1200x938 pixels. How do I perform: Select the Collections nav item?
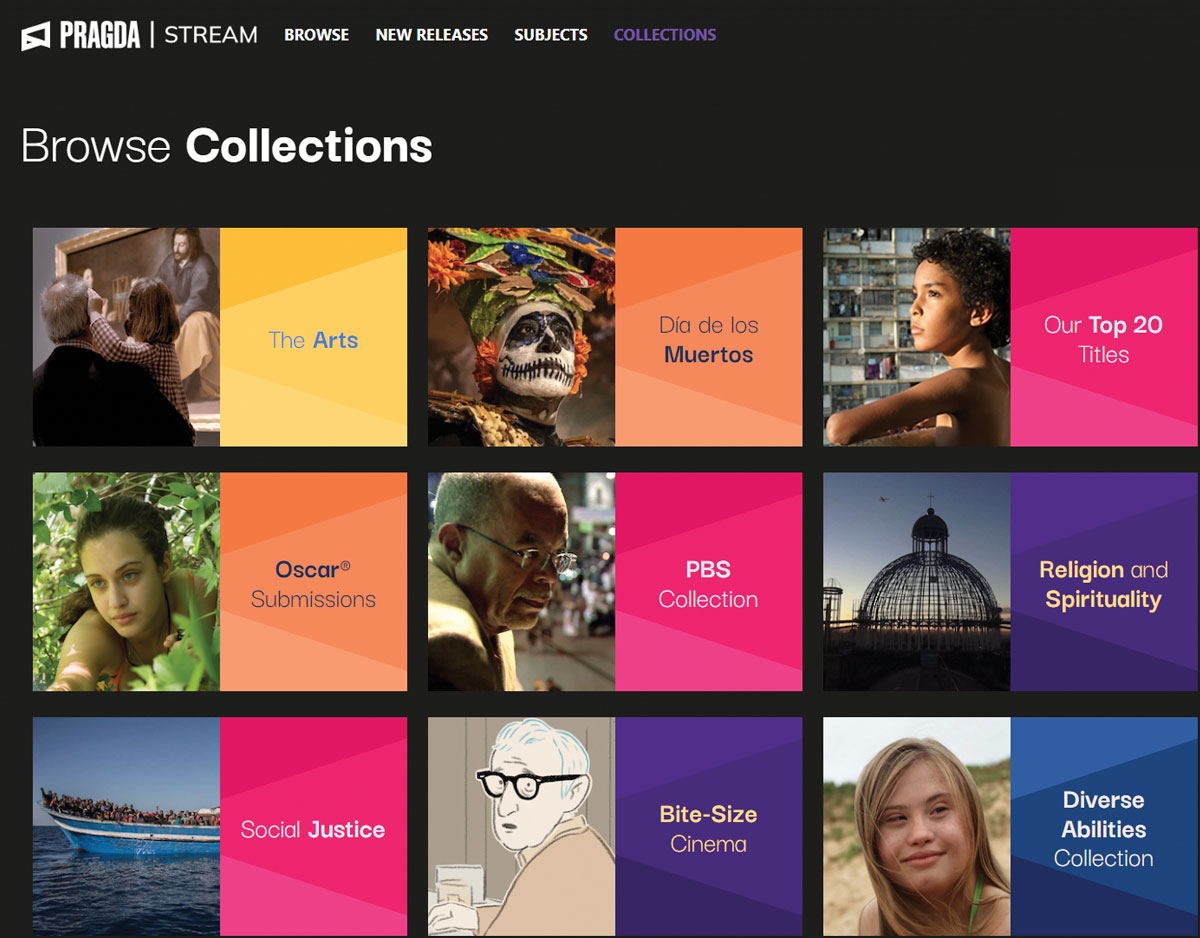(x=664, y=35)
